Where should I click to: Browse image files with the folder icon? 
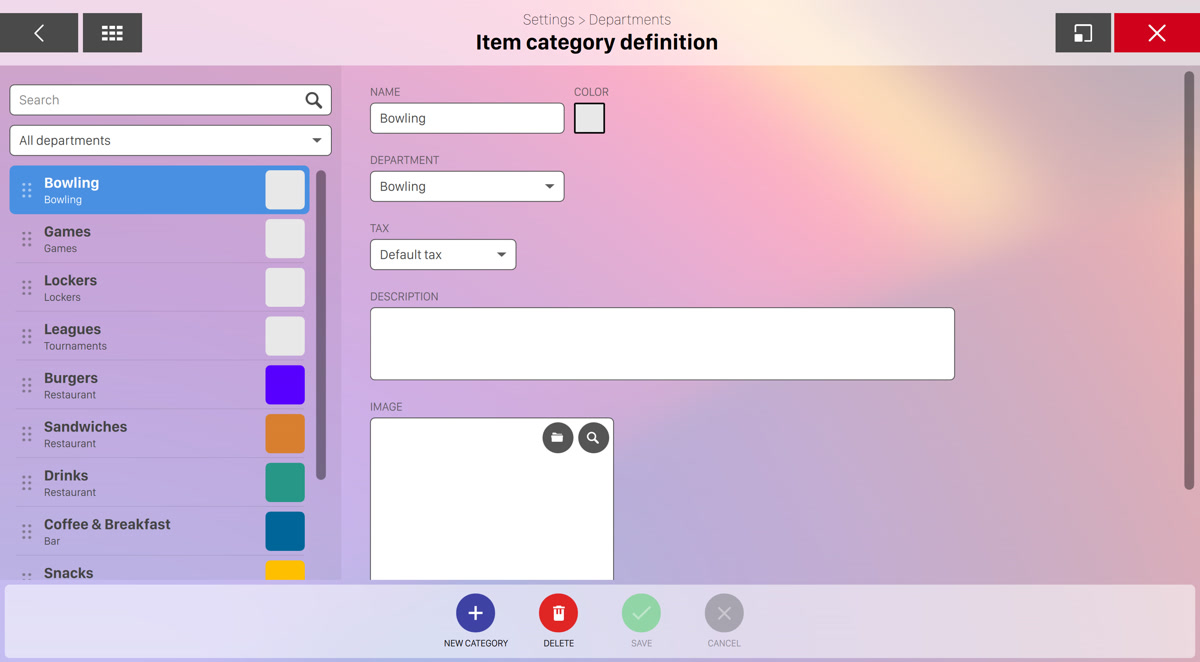pyautogui.click(x=557, y=438)
